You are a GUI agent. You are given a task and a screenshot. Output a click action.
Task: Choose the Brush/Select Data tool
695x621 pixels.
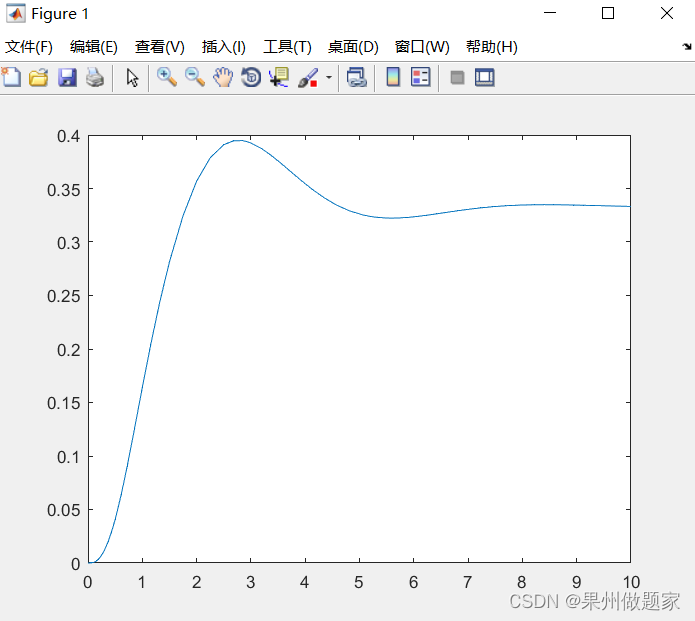308,78
